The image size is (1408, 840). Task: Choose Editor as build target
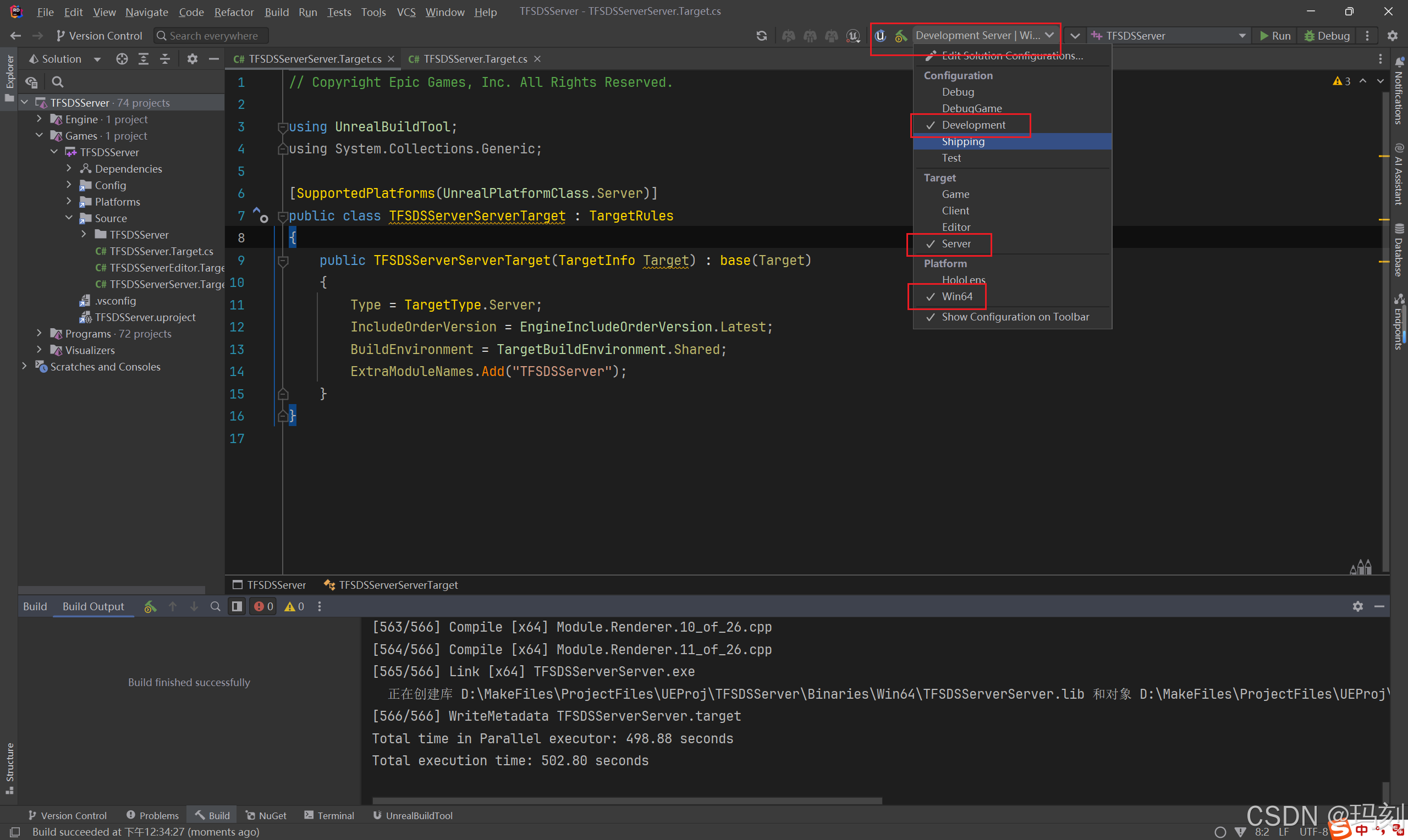[956, 227]
